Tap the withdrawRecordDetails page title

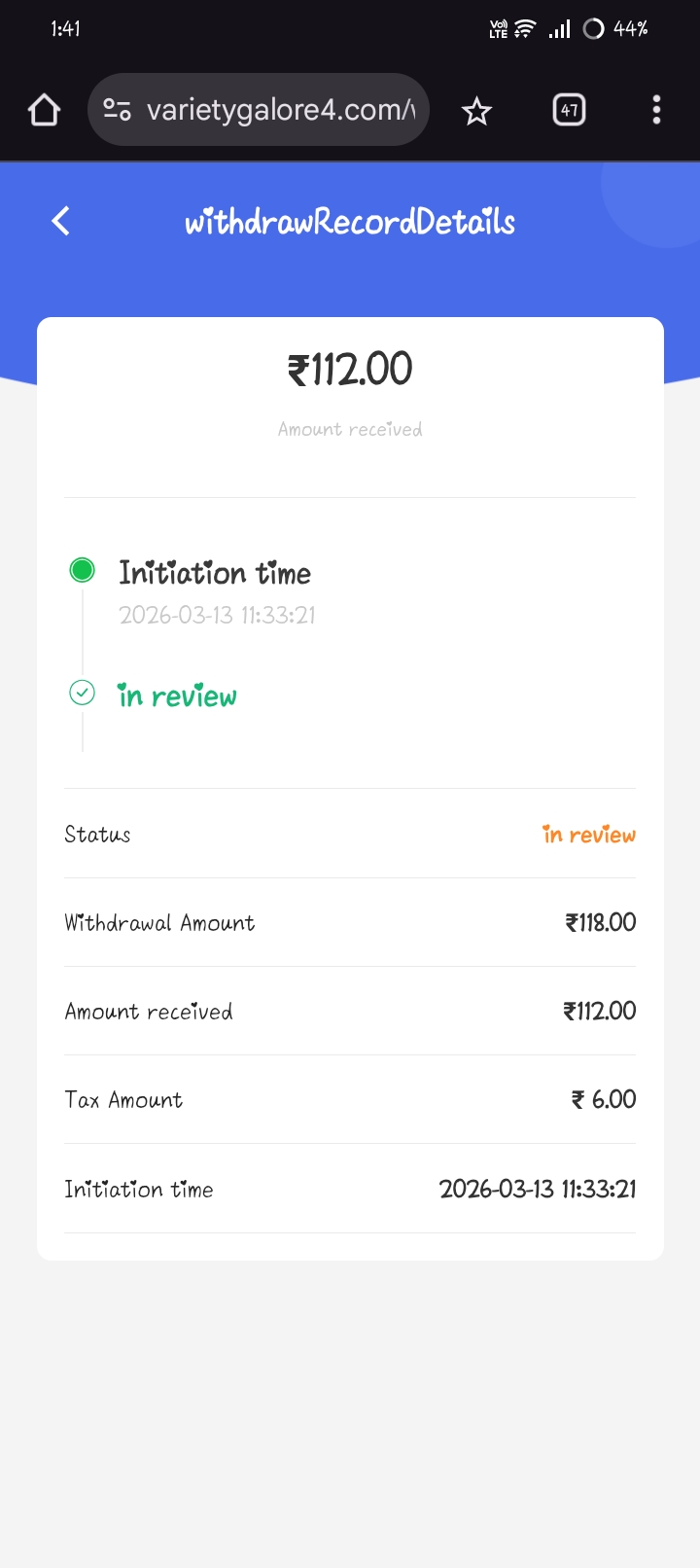[x=350, y=222]
